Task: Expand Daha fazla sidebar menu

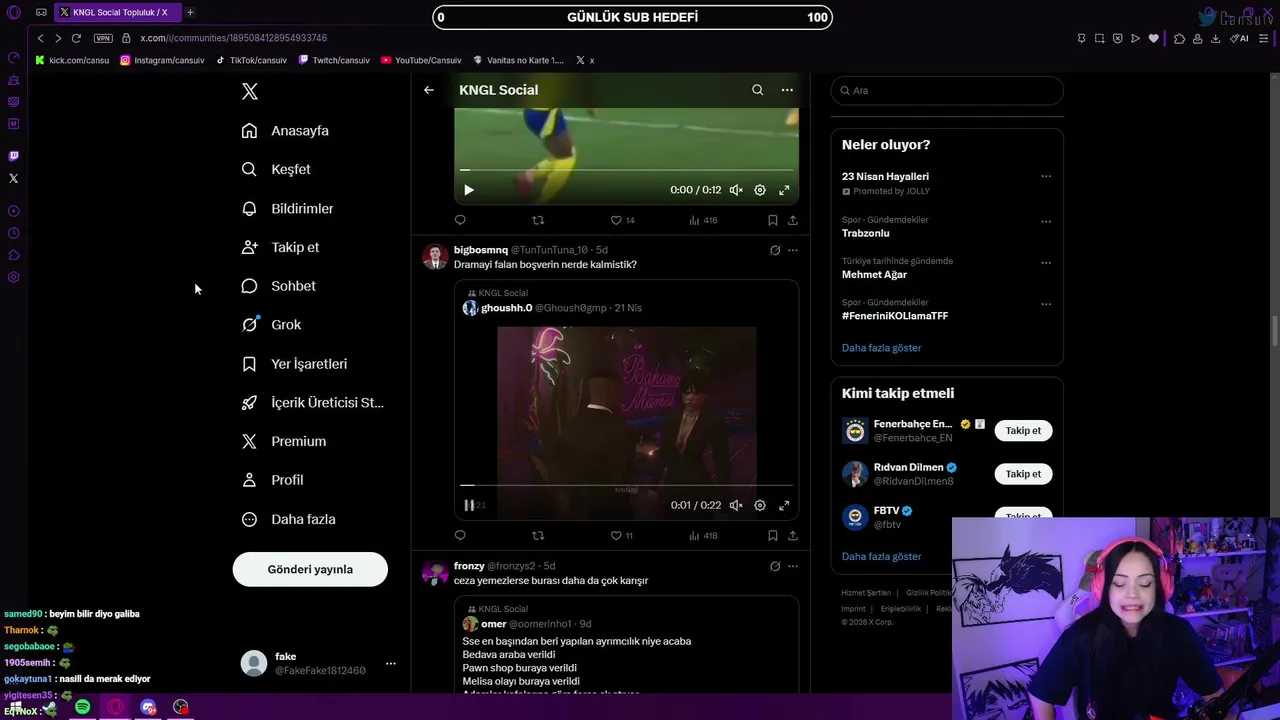Action: (289, 520)
